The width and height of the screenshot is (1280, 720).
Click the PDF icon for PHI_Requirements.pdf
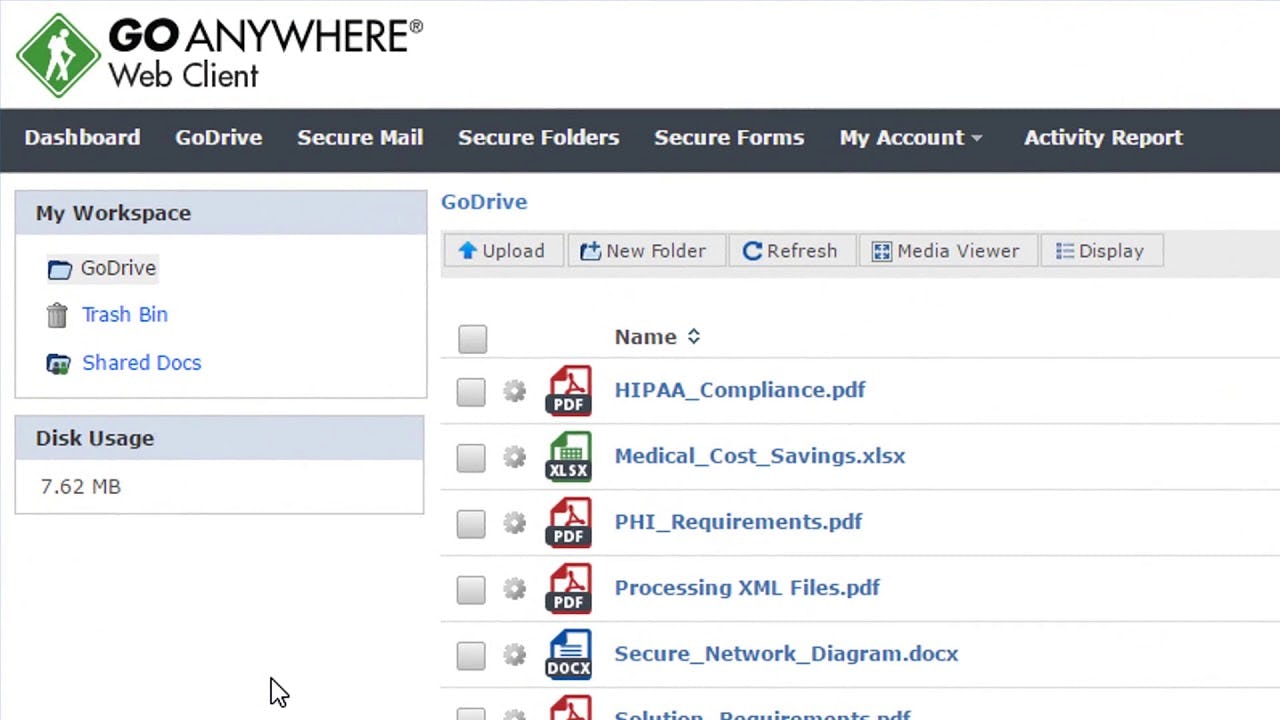[569, 522]
